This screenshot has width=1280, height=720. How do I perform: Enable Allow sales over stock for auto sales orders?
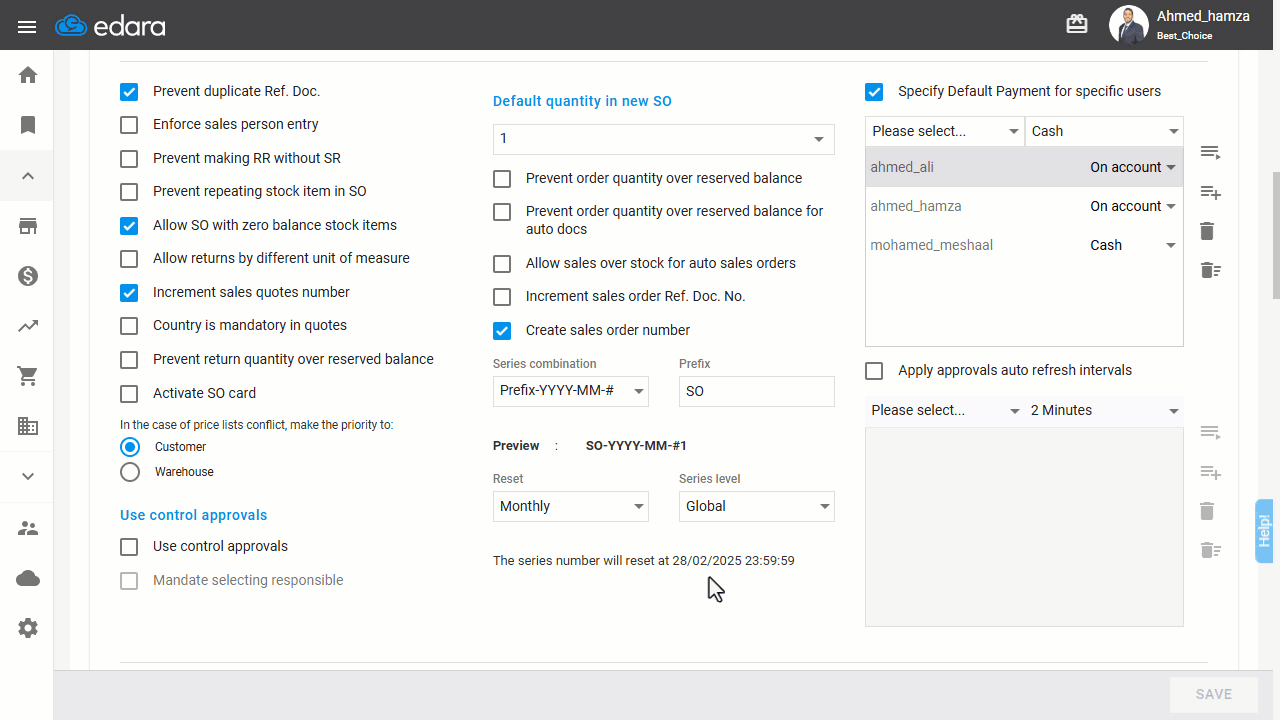click(x=502, y=264)
